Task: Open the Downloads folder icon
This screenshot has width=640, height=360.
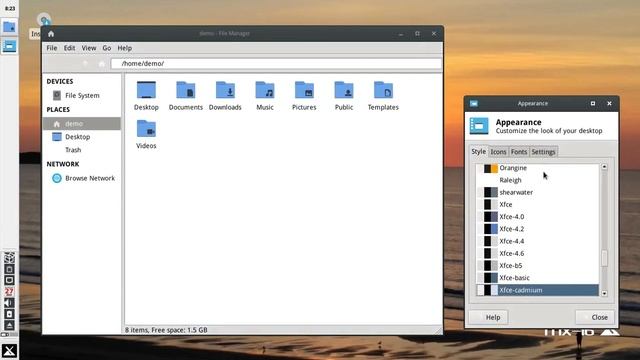Action: coord(225,90)
